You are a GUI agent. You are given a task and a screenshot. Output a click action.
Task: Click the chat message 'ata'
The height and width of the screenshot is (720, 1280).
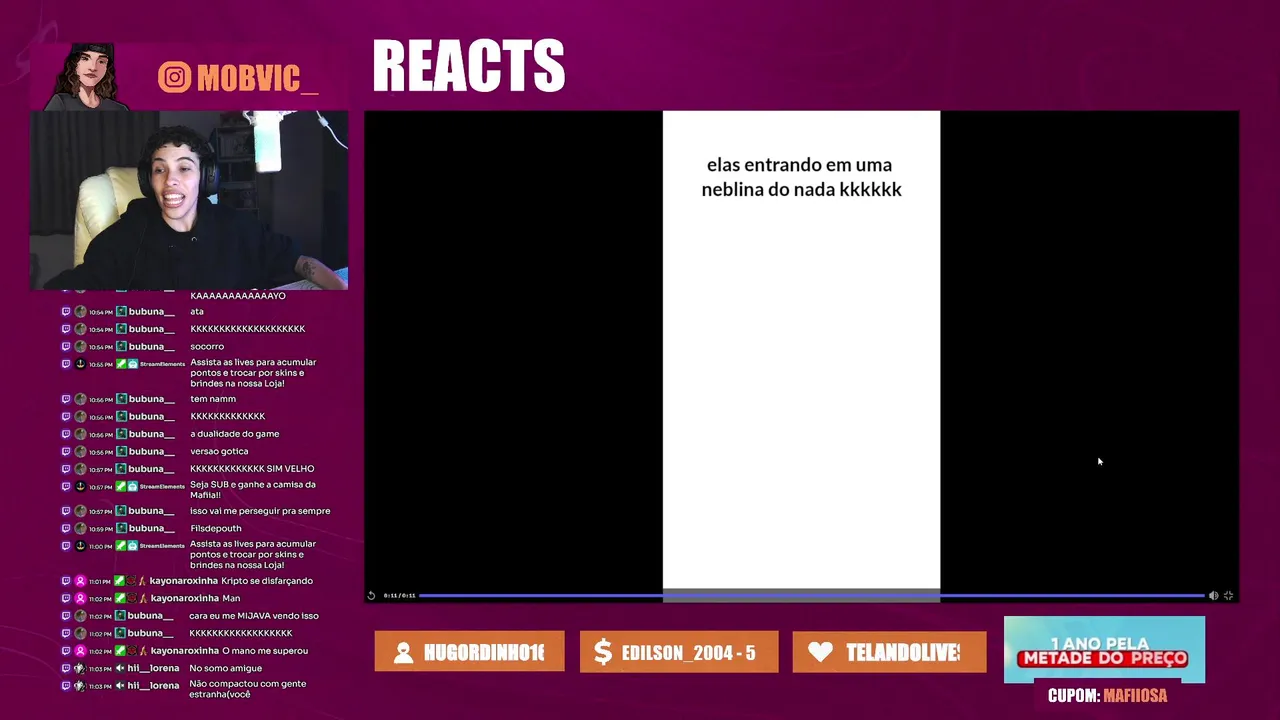197,312
